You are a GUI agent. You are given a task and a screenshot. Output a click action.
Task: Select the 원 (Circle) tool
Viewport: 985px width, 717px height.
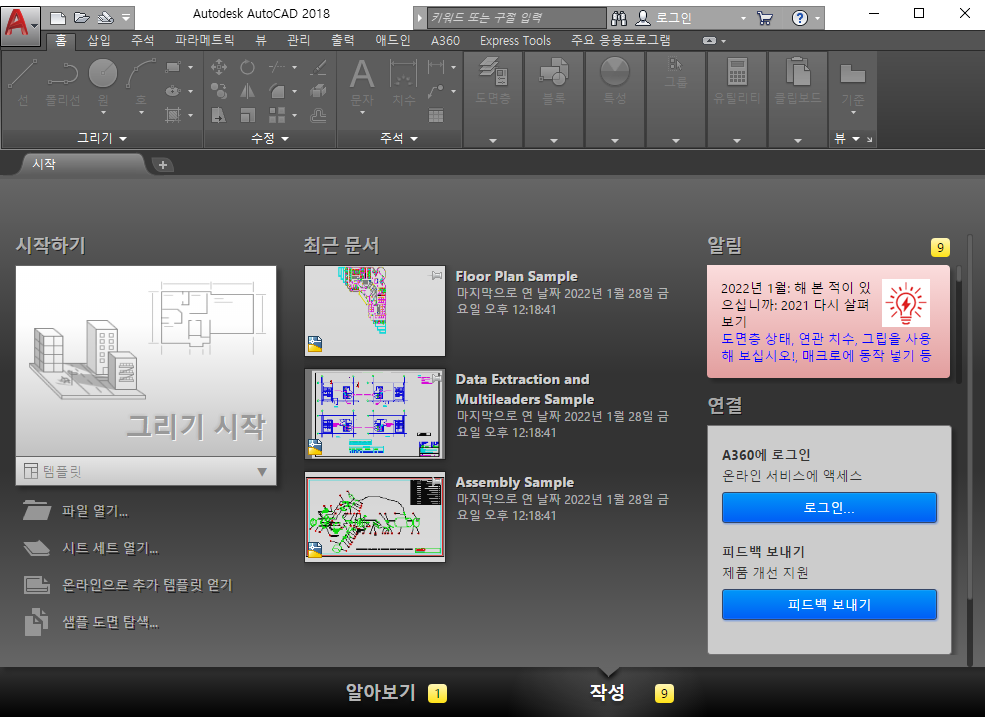click(x=103, y=83)
